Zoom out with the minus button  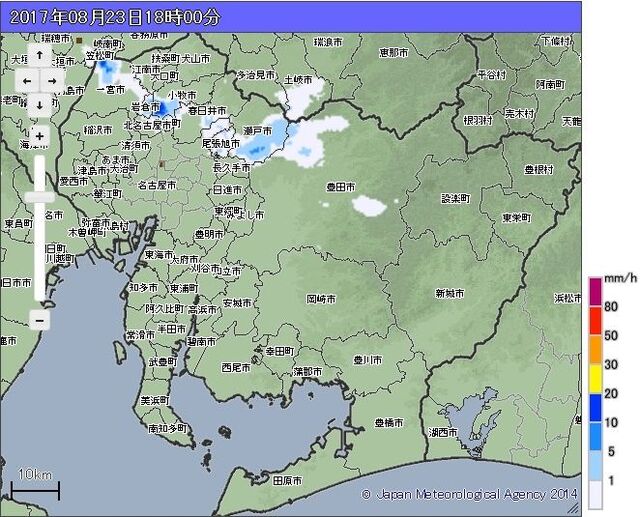40,320
